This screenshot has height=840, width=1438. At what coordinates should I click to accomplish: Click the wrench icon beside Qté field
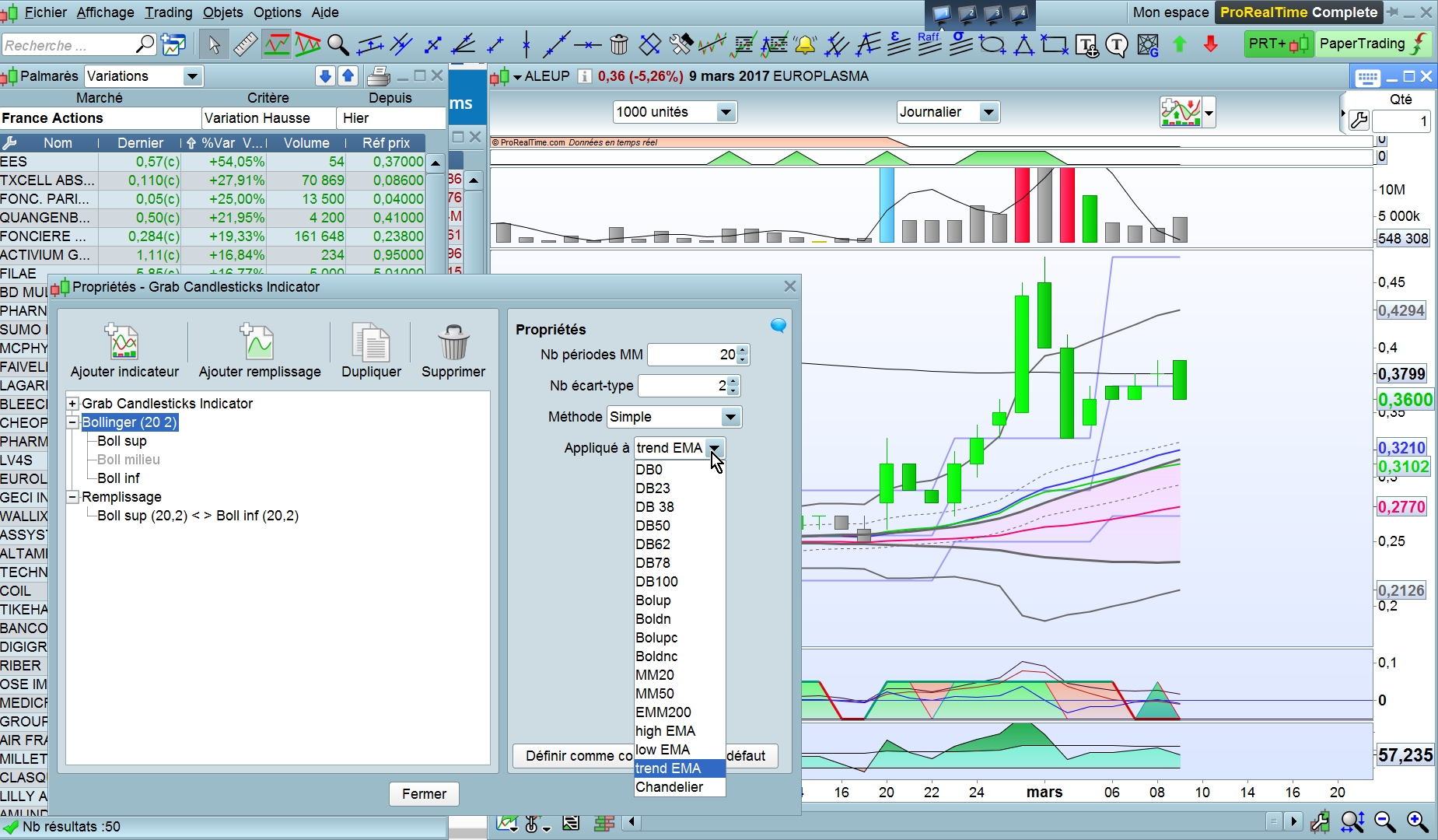coord(1359,121)
